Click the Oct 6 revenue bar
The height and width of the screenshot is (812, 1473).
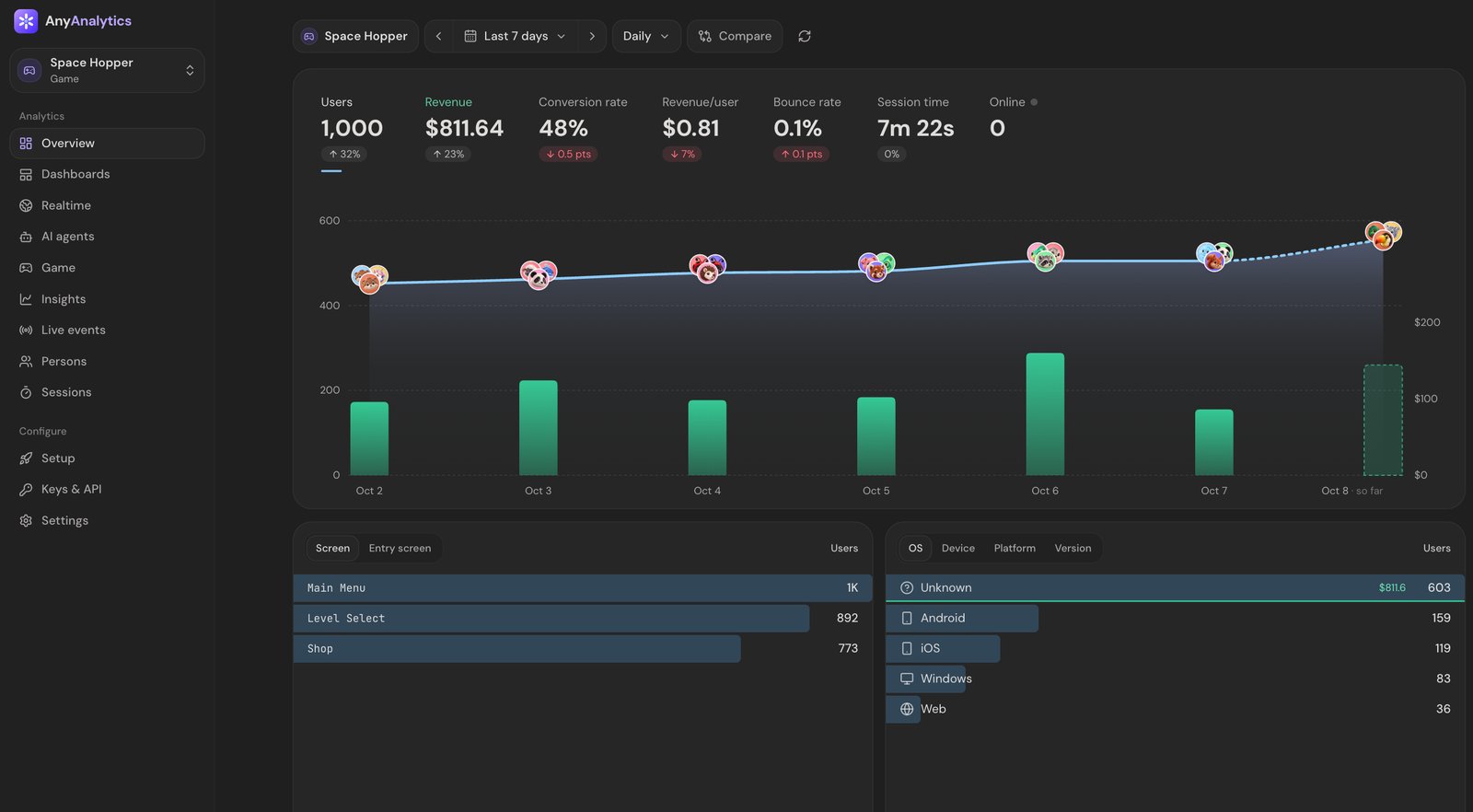point(1045,414)
